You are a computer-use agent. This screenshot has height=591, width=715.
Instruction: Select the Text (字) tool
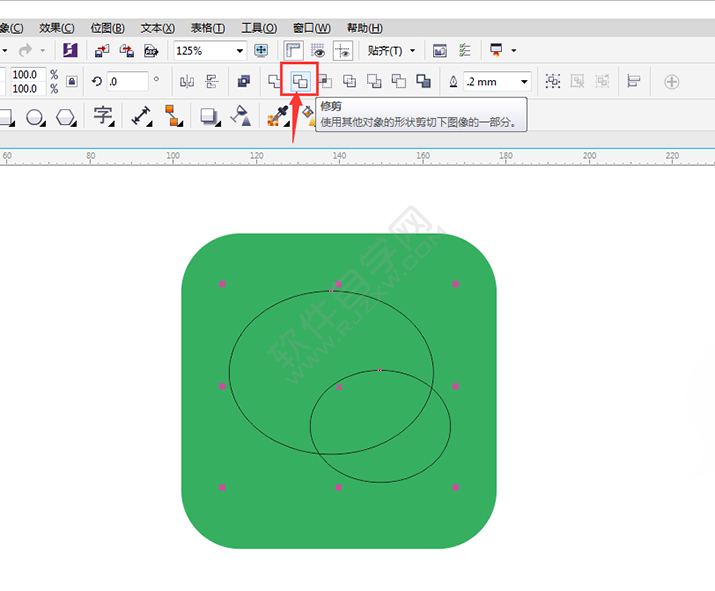point(102,116)
